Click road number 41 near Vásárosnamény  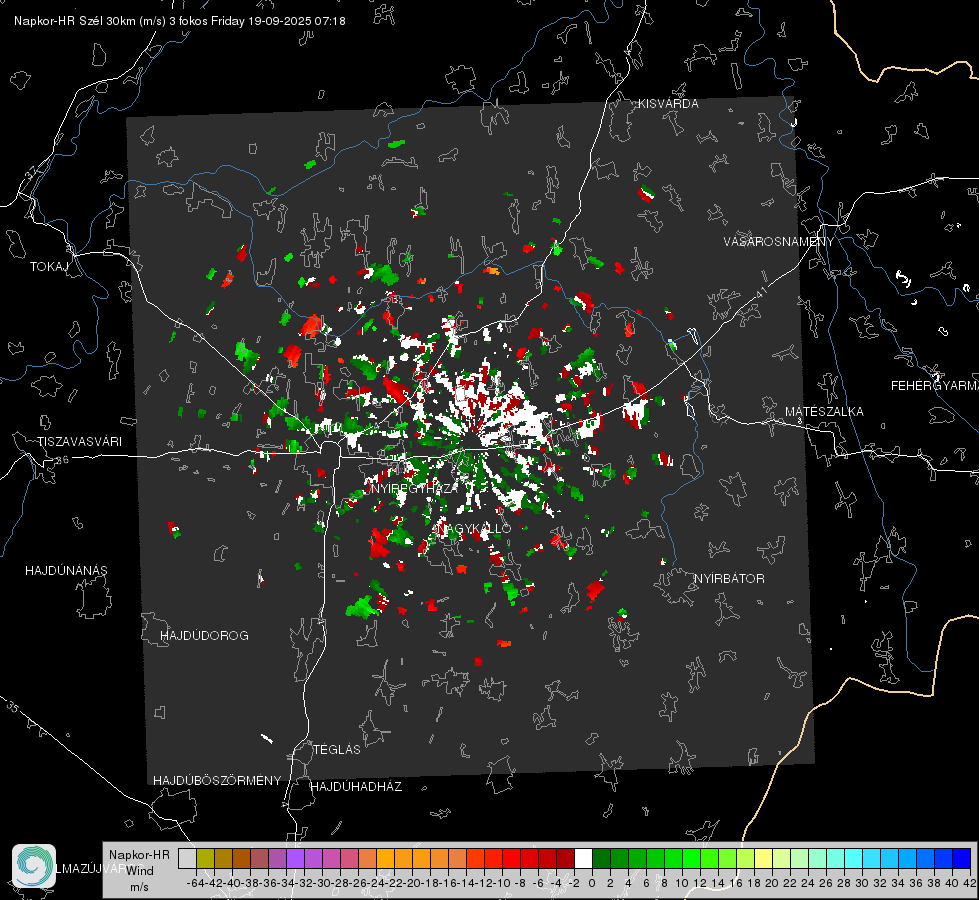click(761, 292)
